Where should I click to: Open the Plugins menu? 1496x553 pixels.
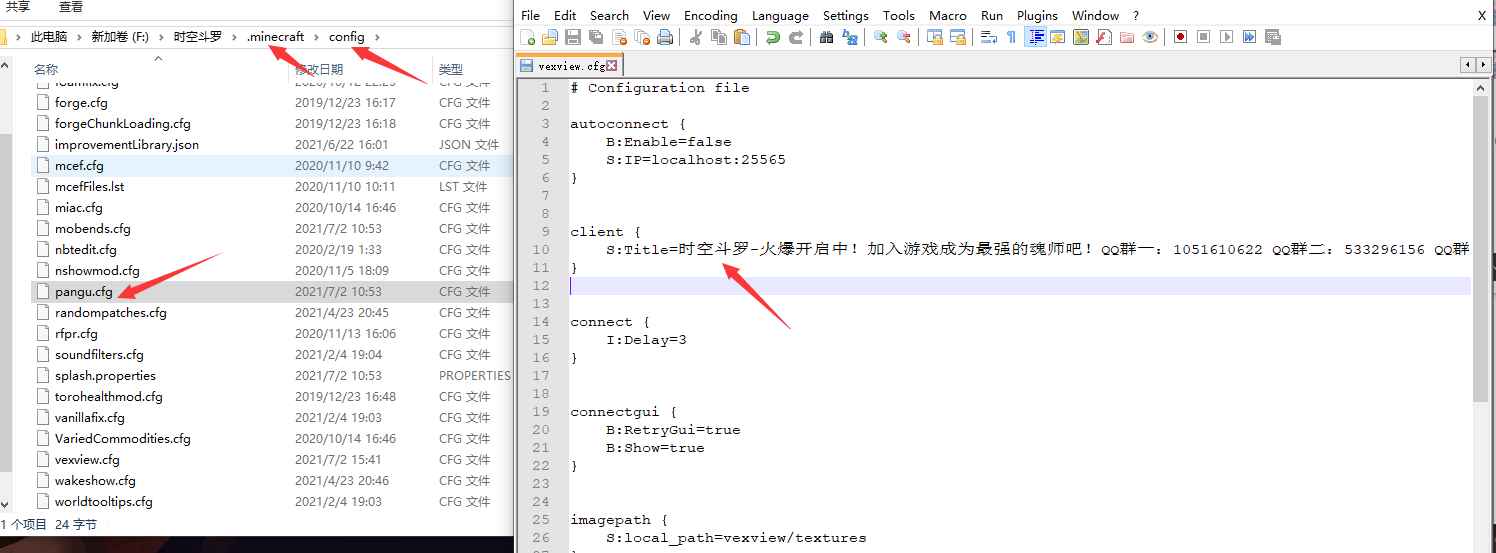1037,15
